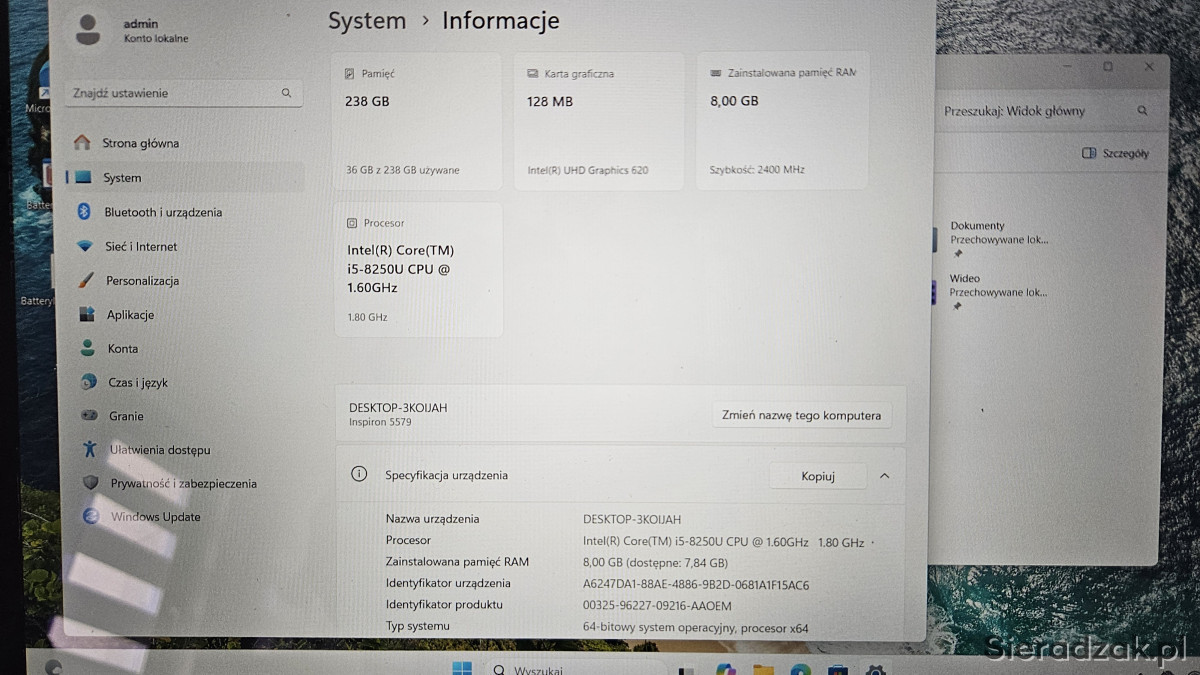1200x675 pixels.
Task: Open the Karta graficzna card
Action: [x=599, y=121]
